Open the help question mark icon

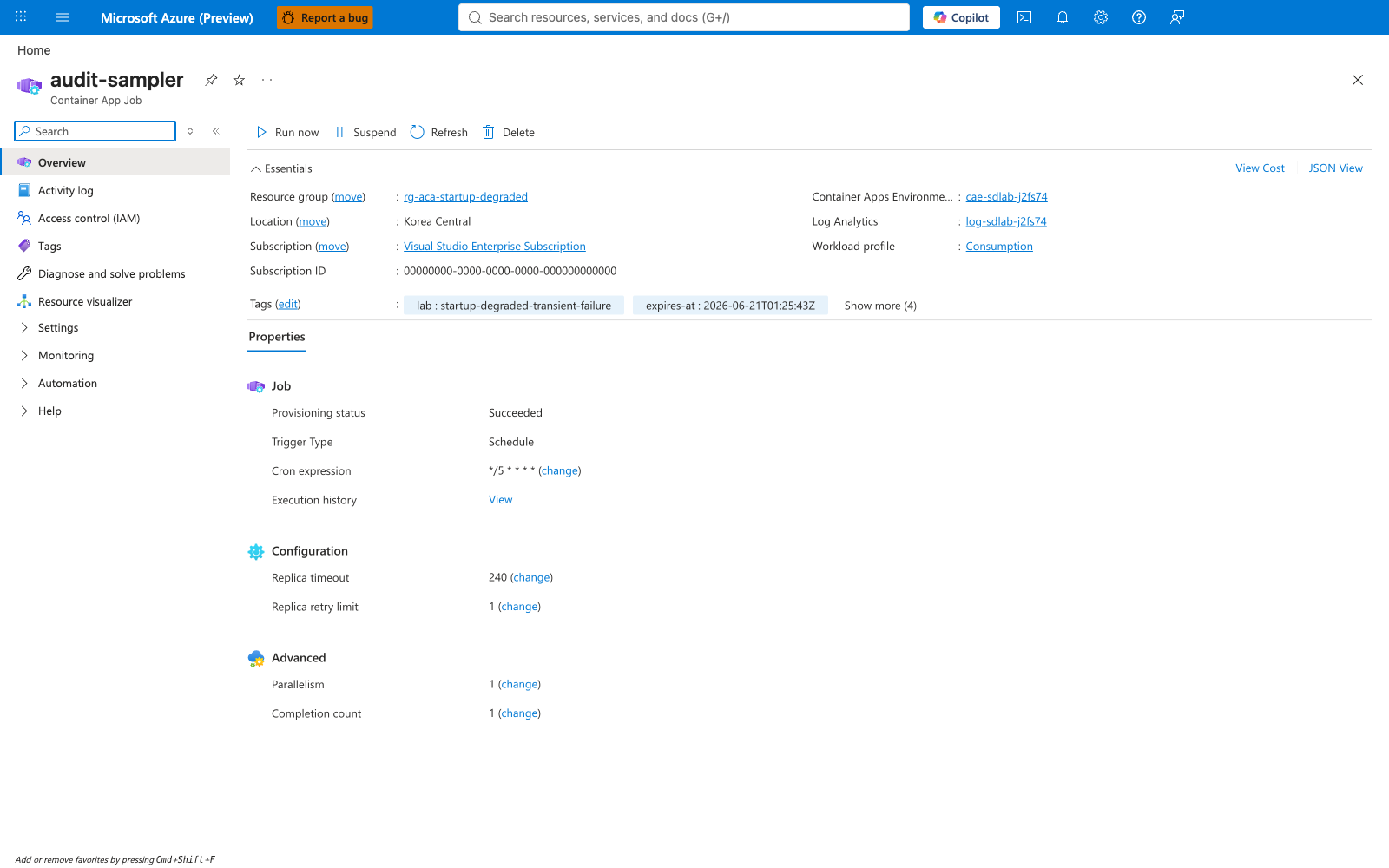click(1139, 17)
